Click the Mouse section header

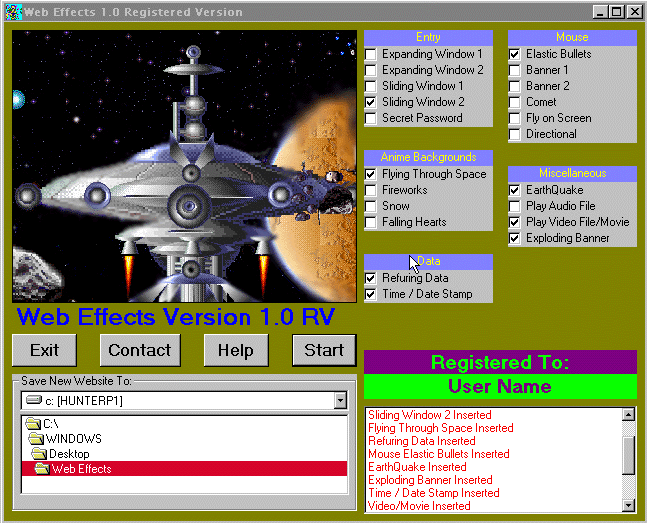[572, 38]
